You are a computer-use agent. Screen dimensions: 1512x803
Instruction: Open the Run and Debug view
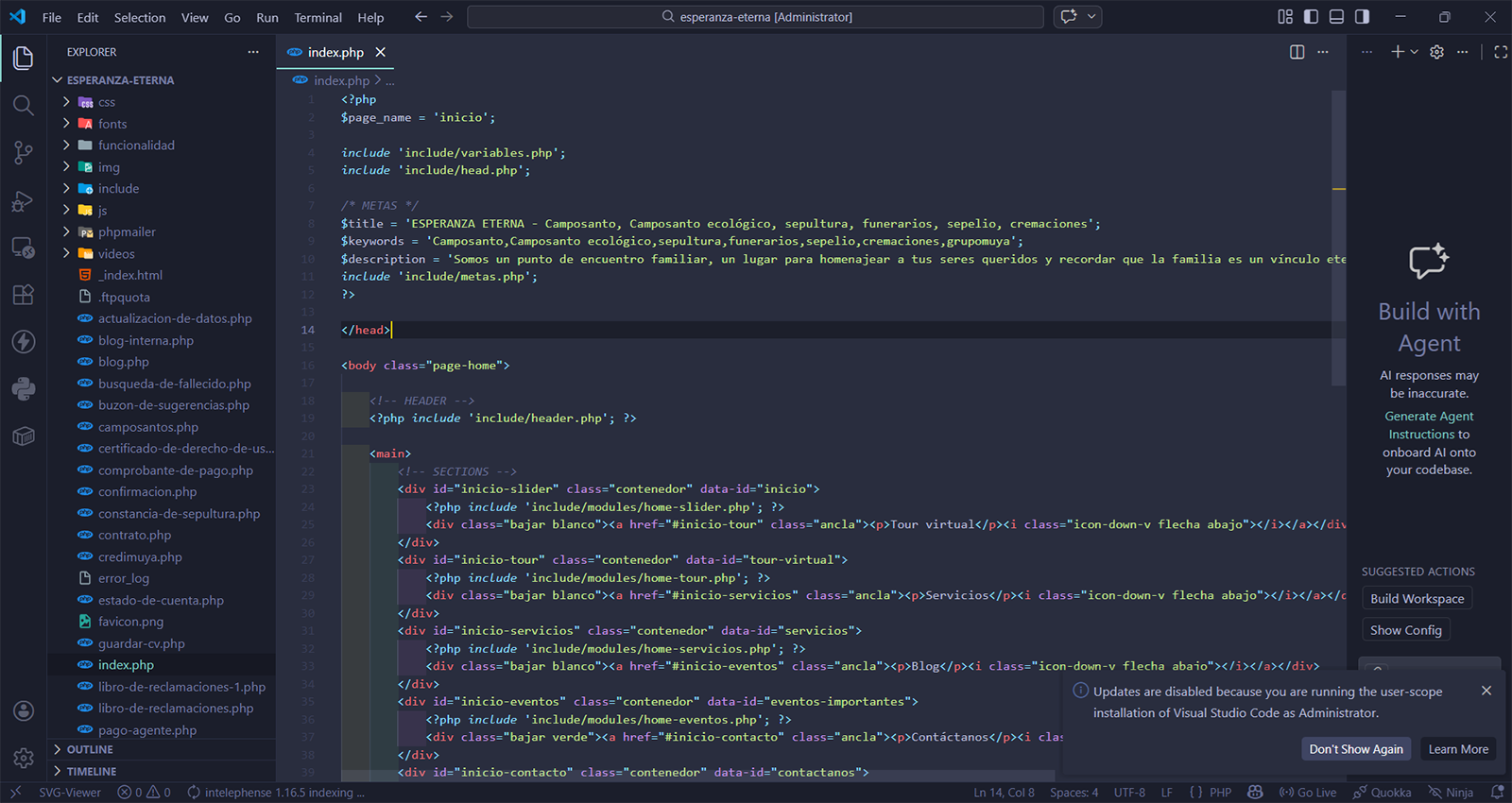point(24,200)
